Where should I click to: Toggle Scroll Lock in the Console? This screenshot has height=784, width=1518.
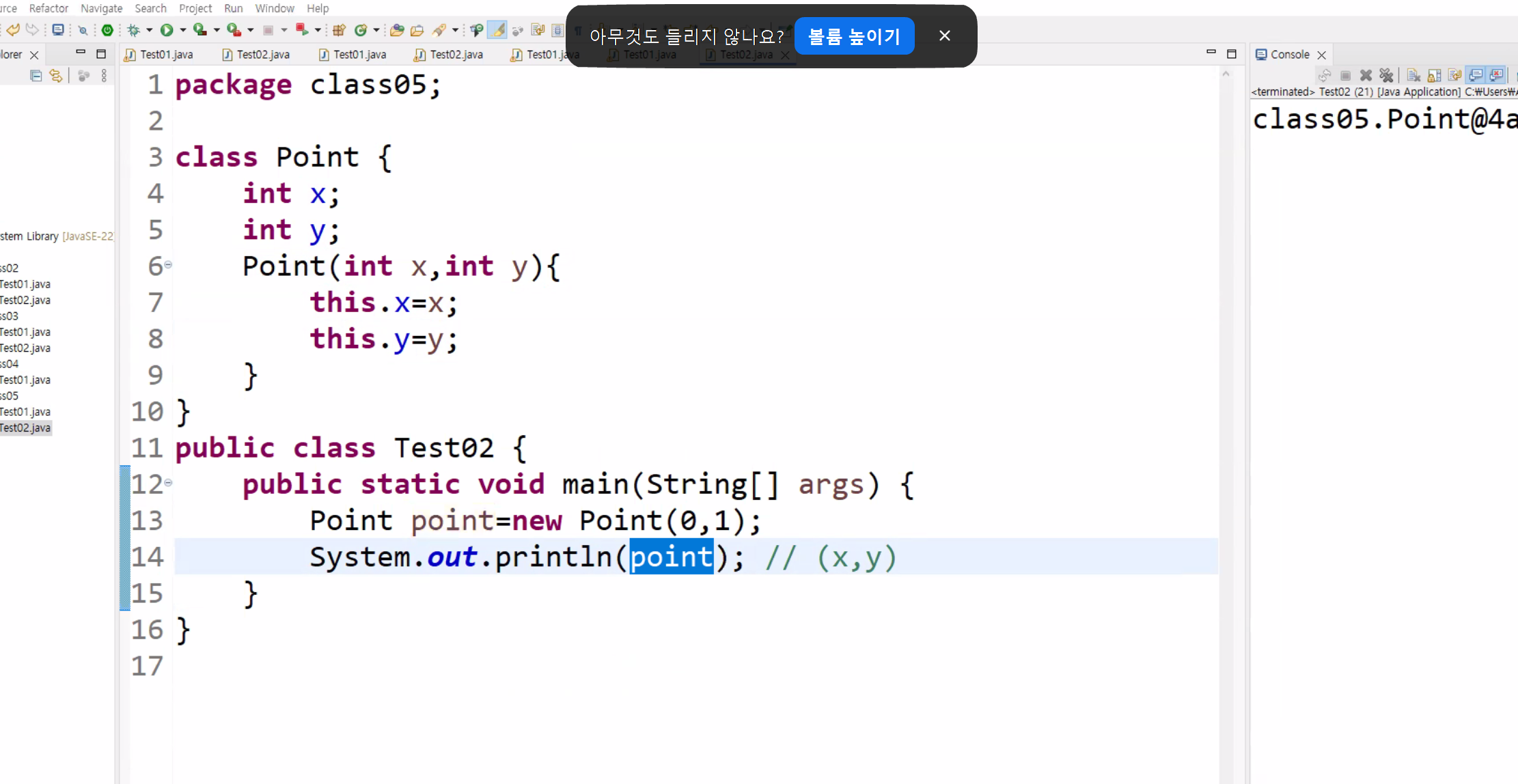point(1434,75)
